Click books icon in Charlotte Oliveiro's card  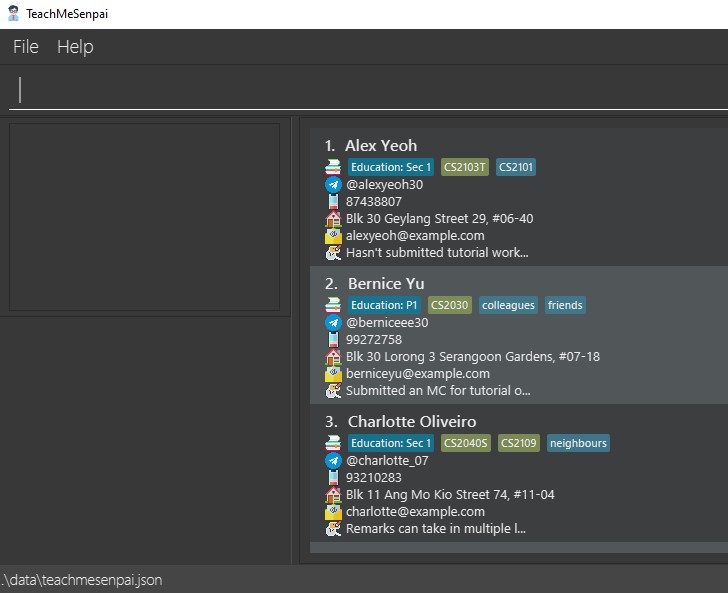(333, 443)
